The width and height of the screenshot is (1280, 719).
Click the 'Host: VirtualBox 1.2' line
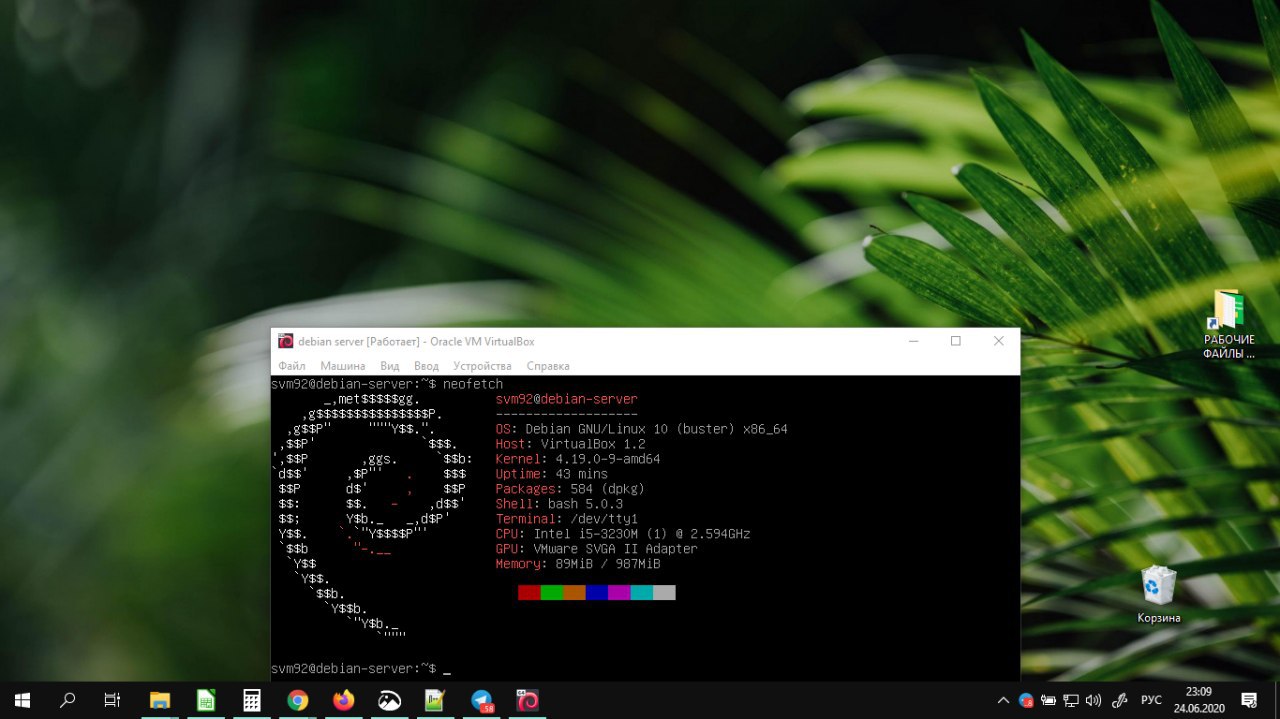[x=571, y=444]
